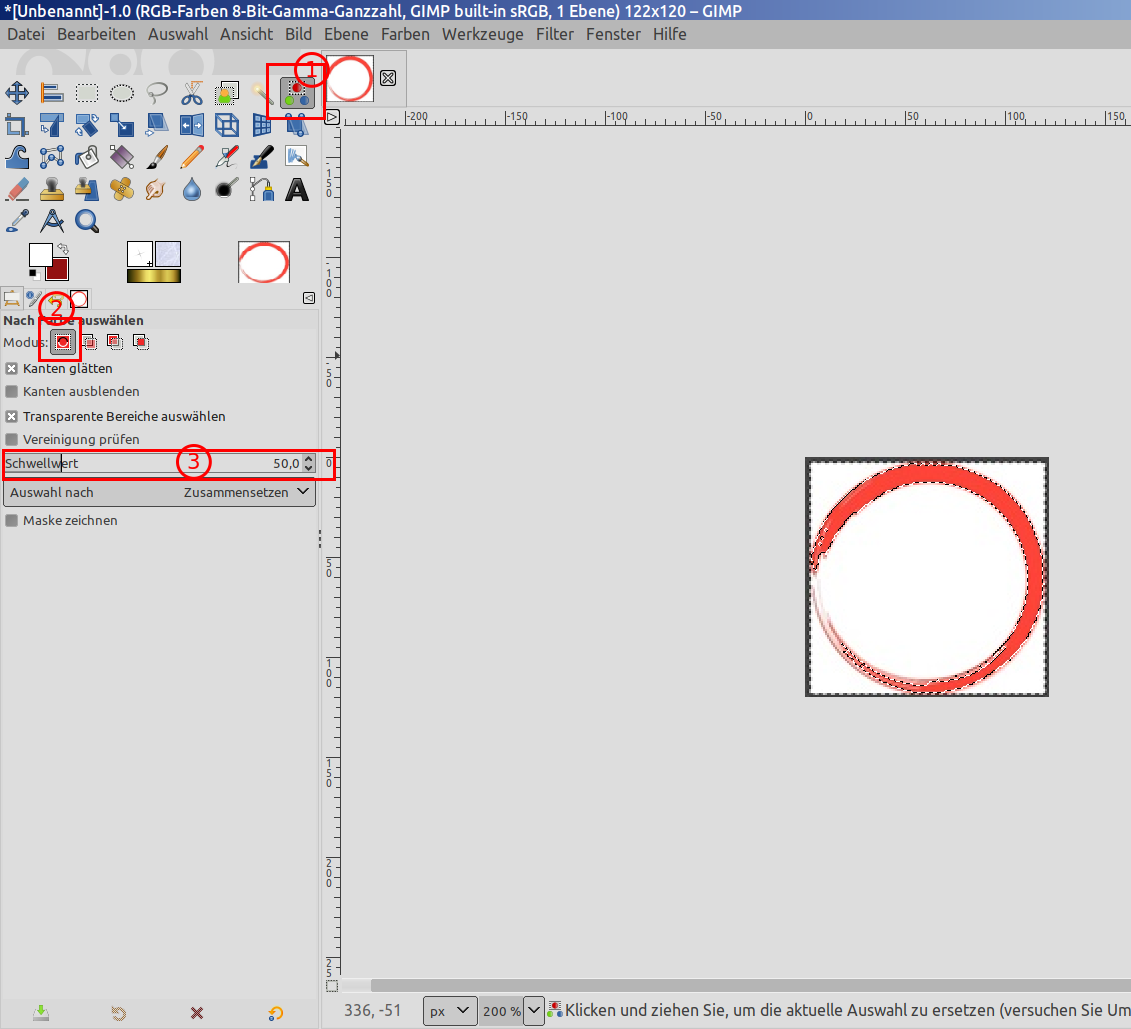Activate the Free Select lasso tool

point(157,94)
